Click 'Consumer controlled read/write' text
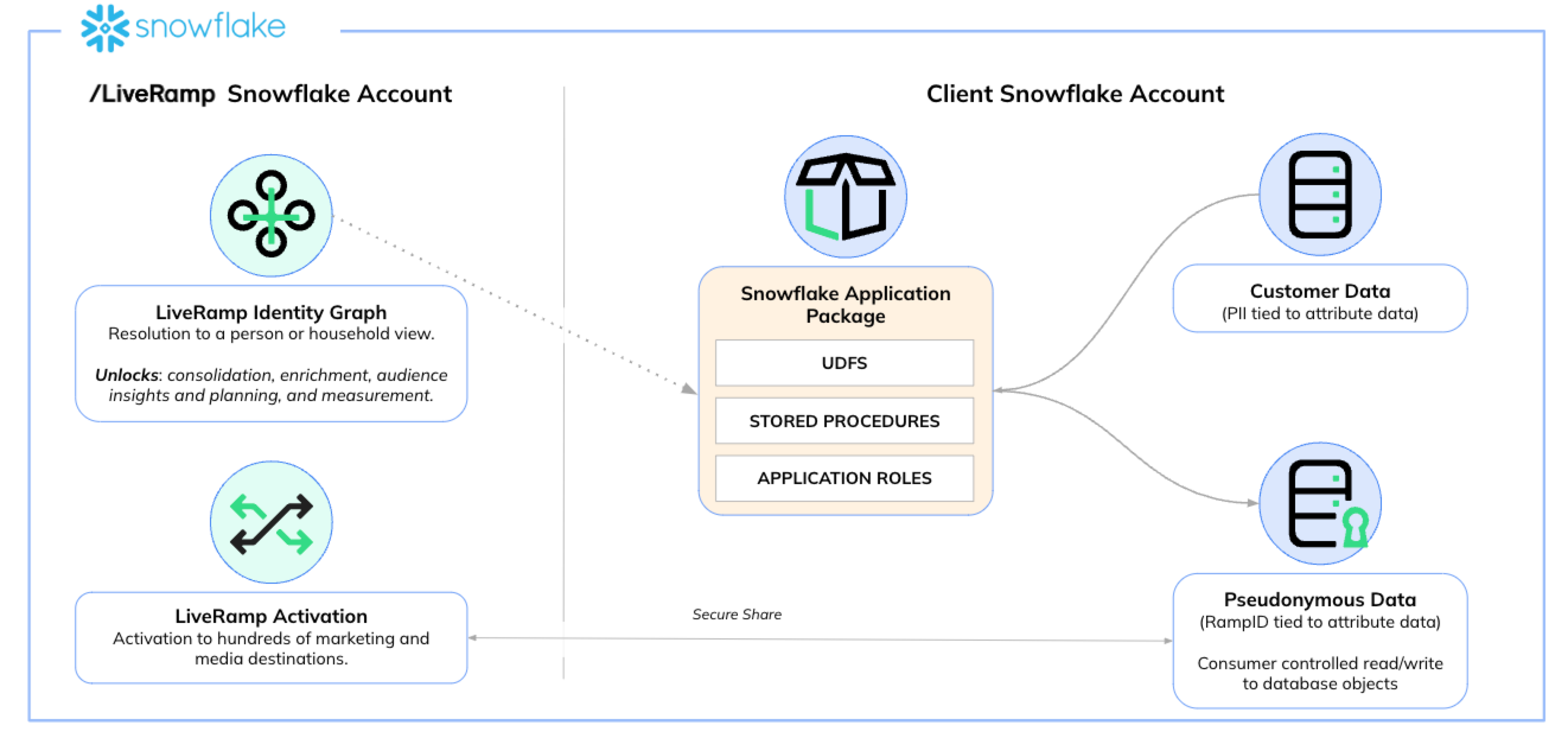Image resolution: width=1568 pixels, height=738 pixels. [1320, 663]
